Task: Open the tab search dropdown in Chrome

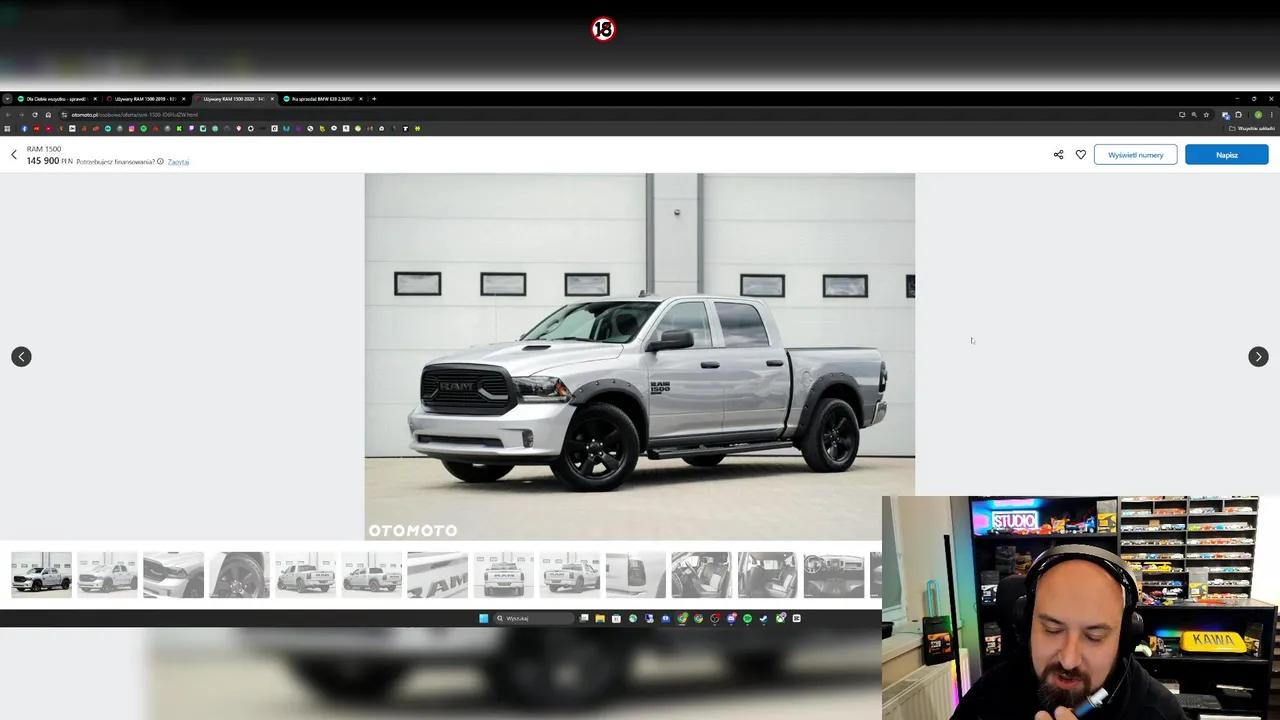Action: 7,99
